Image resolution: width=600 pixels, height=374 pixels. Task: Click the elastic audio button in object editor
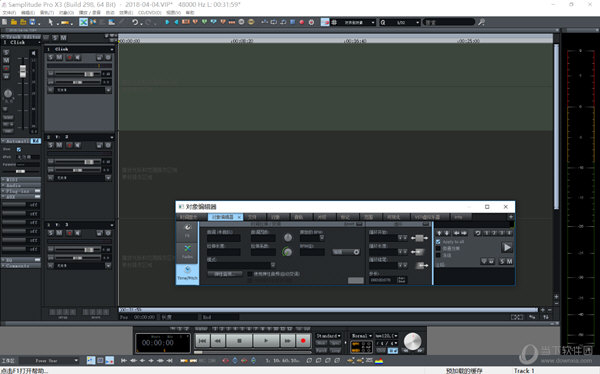pyautogui.click(x=225, y=274)
